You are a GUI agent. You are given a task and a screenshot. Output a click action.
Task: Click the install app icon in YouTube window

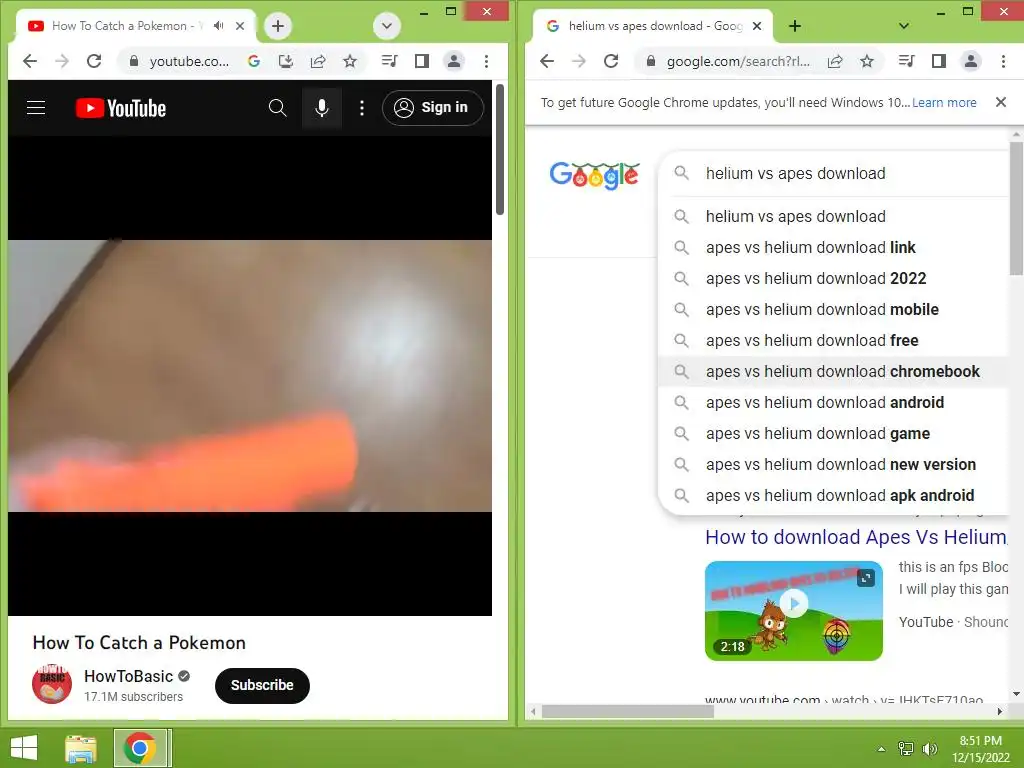285,61
